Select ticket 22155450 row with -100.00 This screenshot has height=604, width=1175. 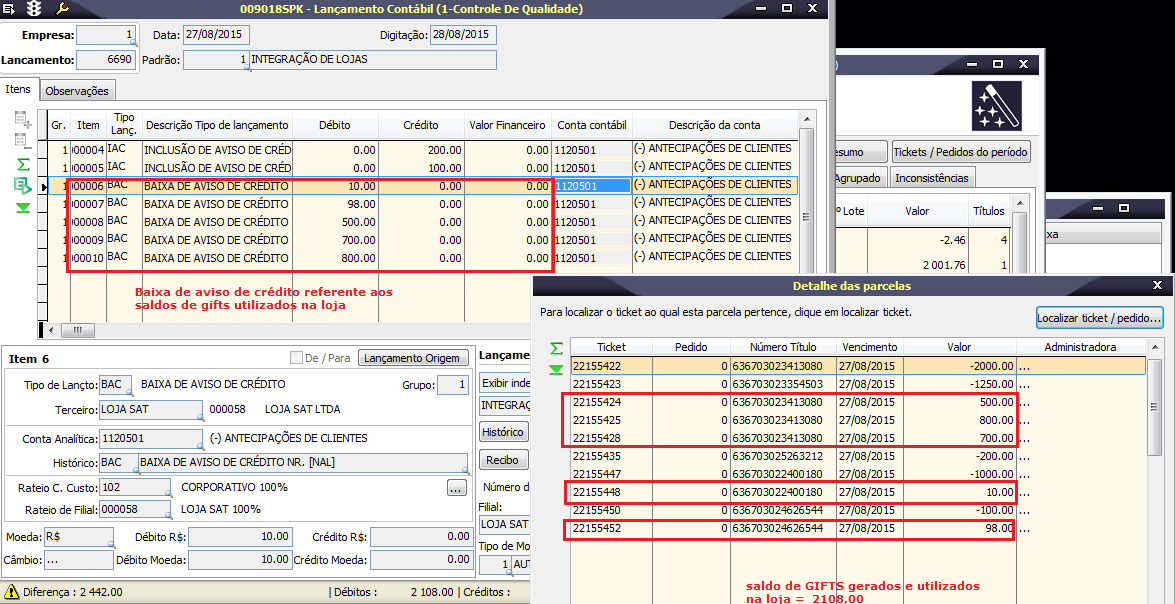858,510
